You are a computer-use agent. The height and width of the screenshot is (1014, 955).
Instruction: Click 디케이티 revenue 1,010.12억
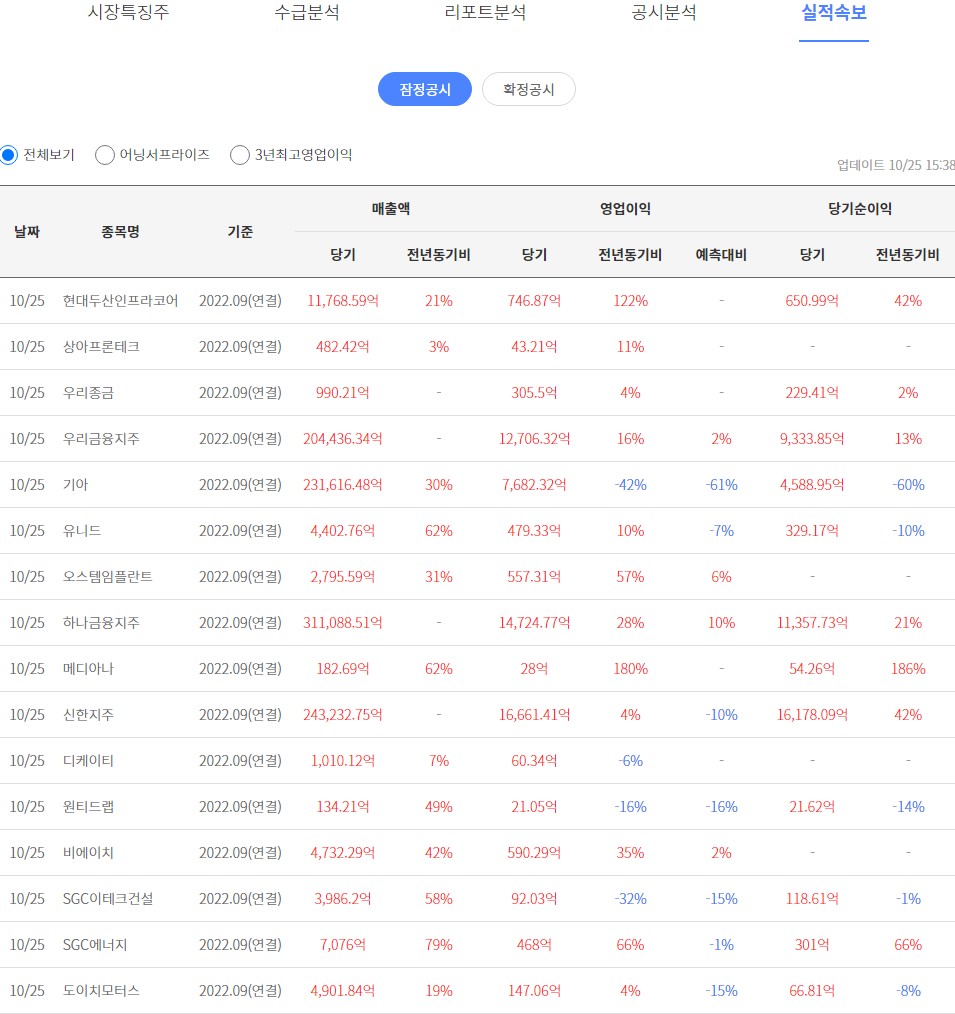343,760
